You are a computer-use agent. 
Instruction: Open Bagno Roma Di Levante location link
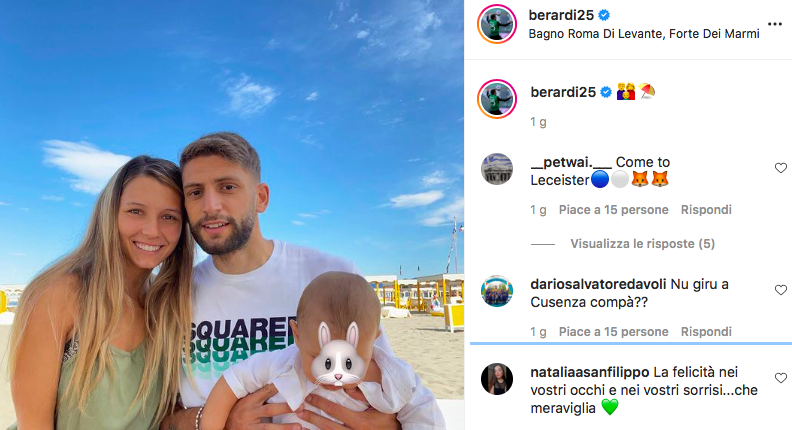(644, 34)
